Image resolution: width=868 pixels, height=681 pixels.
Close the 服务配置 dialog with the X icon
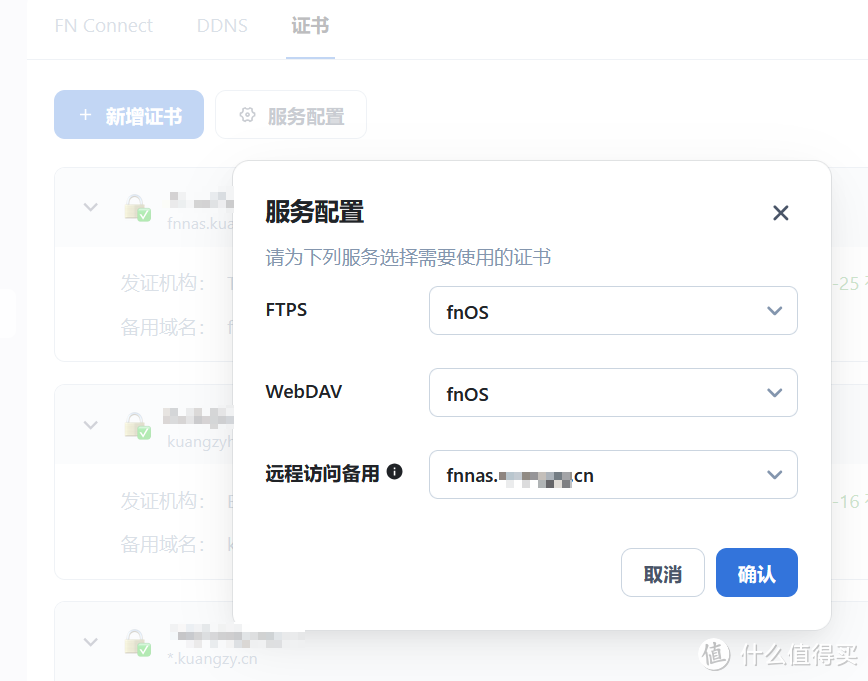(x=781, y=213)
